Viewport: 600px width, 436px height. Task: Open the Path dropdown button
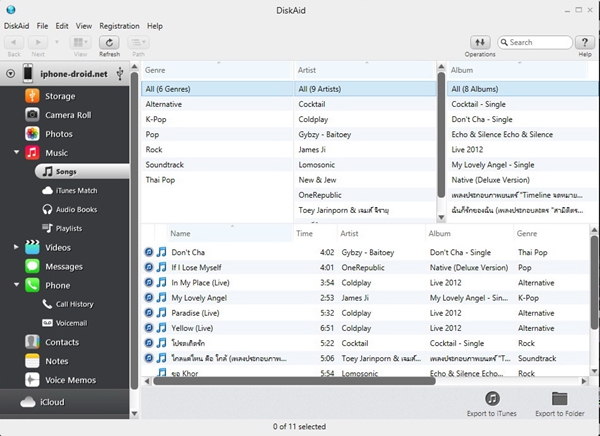tap(138, 42)
